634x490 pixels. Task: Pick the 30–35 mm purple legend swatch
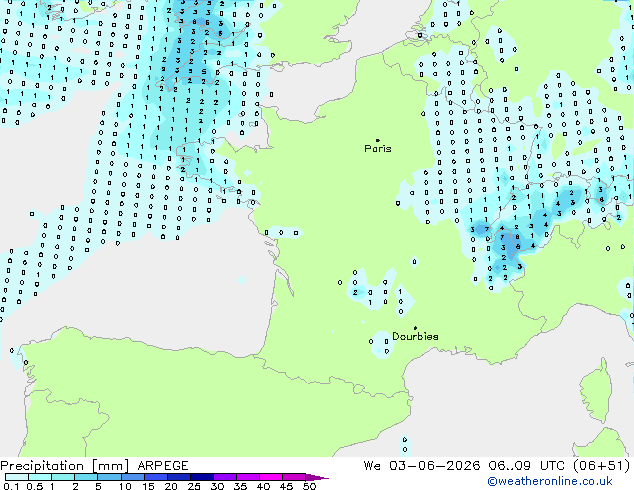(x=224, y=477)
